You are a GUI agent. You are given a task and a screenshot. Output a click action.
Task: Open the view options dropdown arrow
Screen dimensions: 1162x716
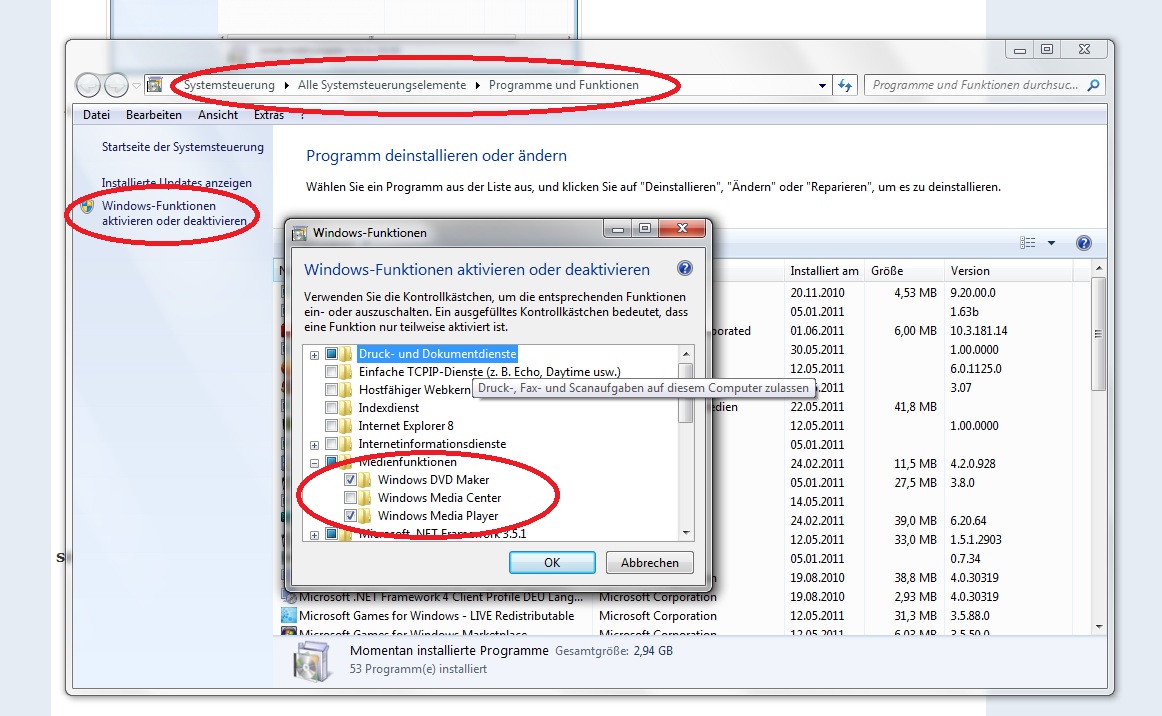point(1051,243)
